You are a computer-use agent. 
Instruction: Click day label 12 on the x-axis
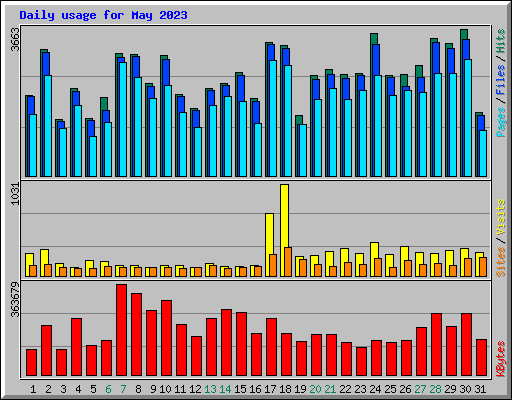[195, 389]
